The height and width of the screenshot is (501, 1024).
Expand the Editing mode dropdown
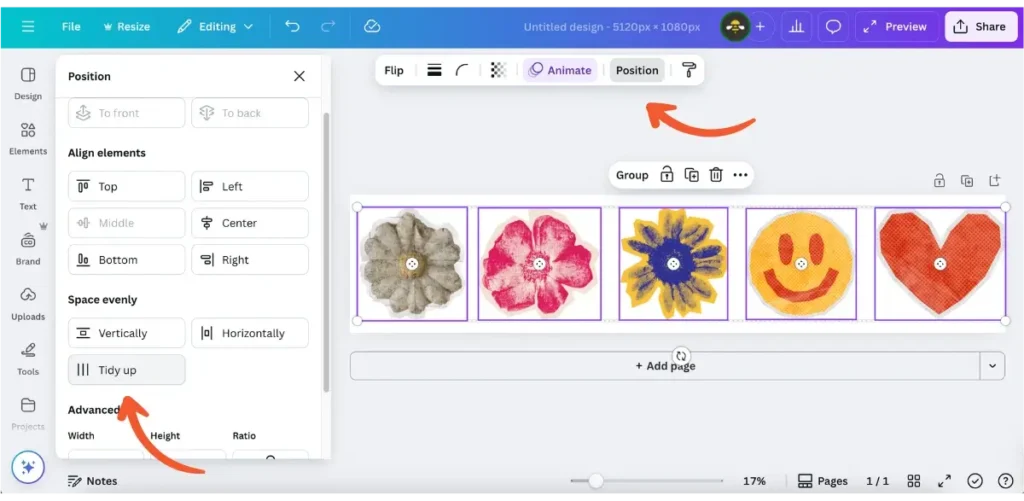[215, 27]
